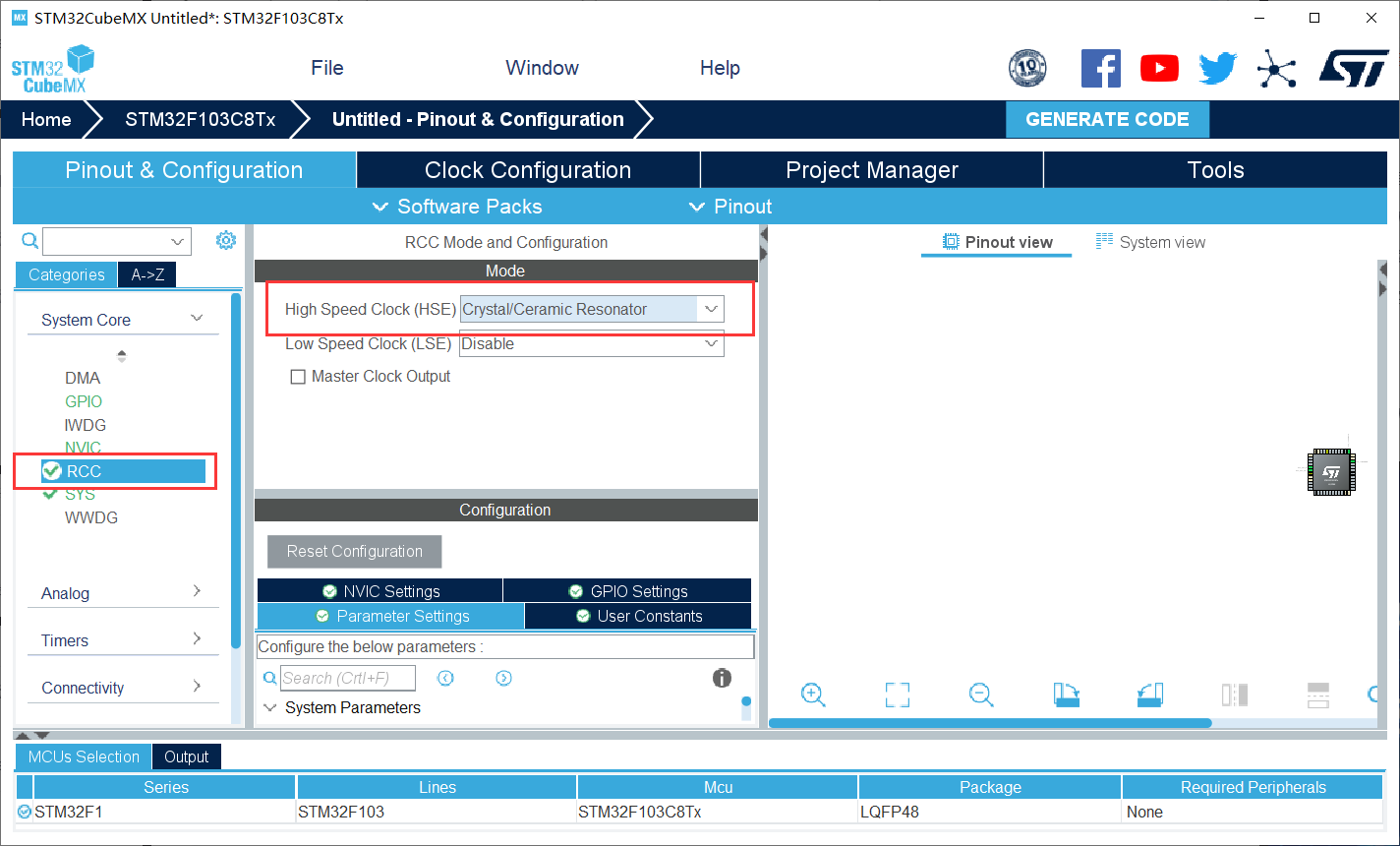Fit the chip to the view
This screenshot has height=846, width=1400.
click(897, 695)
